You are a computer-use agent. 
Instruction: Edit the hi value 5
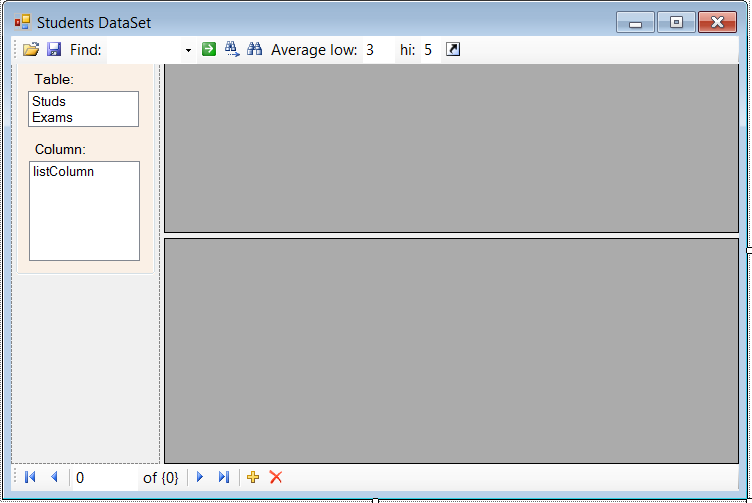(x=430, y=50)
